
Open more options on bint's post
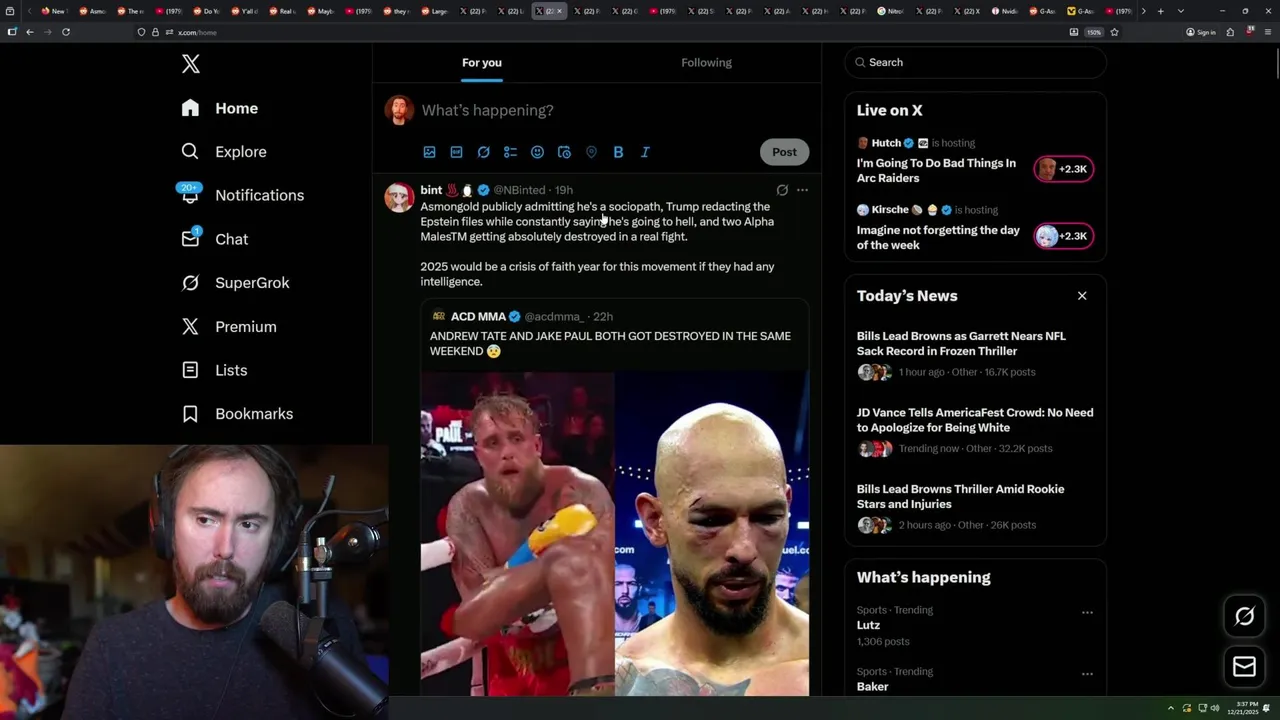(x=802, y=190)
